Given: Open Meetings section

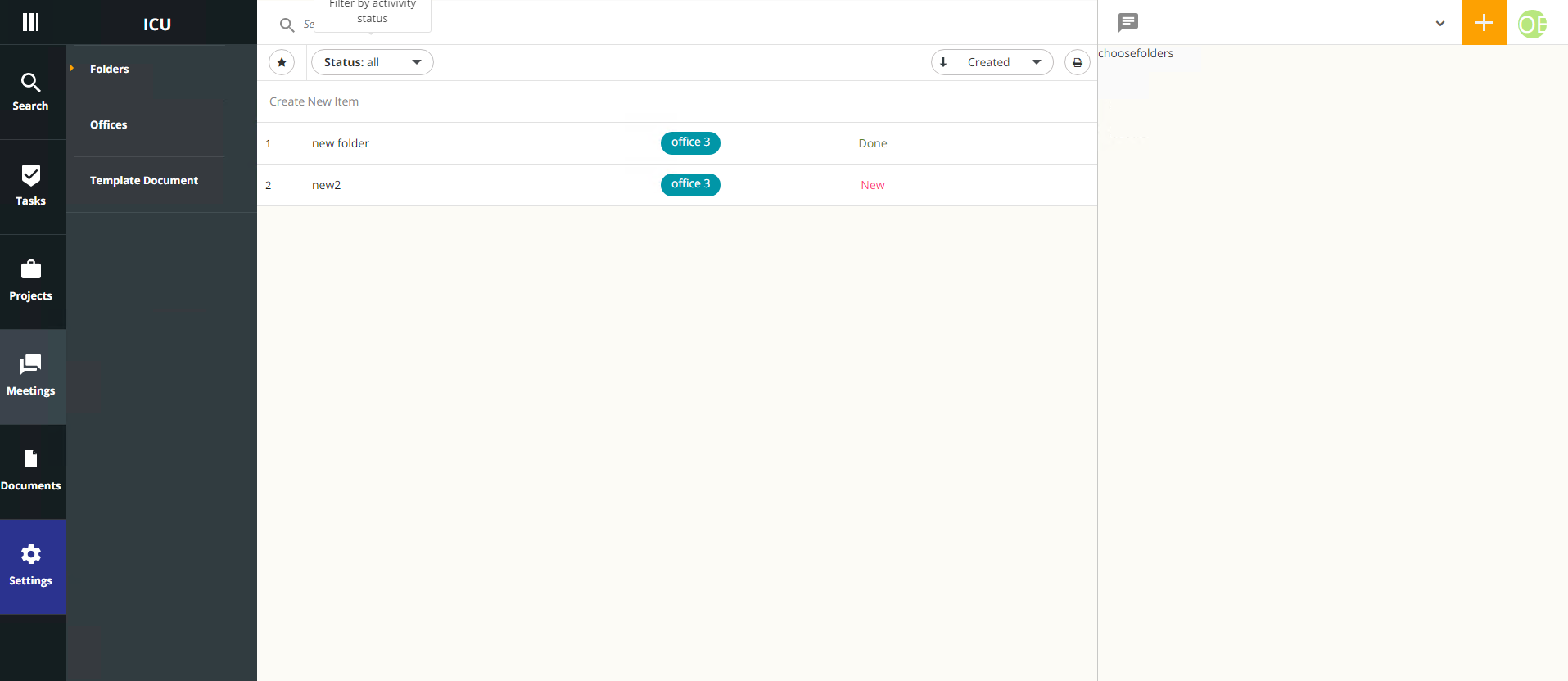Looking at the screenshot, I should (x=31, y=377).
